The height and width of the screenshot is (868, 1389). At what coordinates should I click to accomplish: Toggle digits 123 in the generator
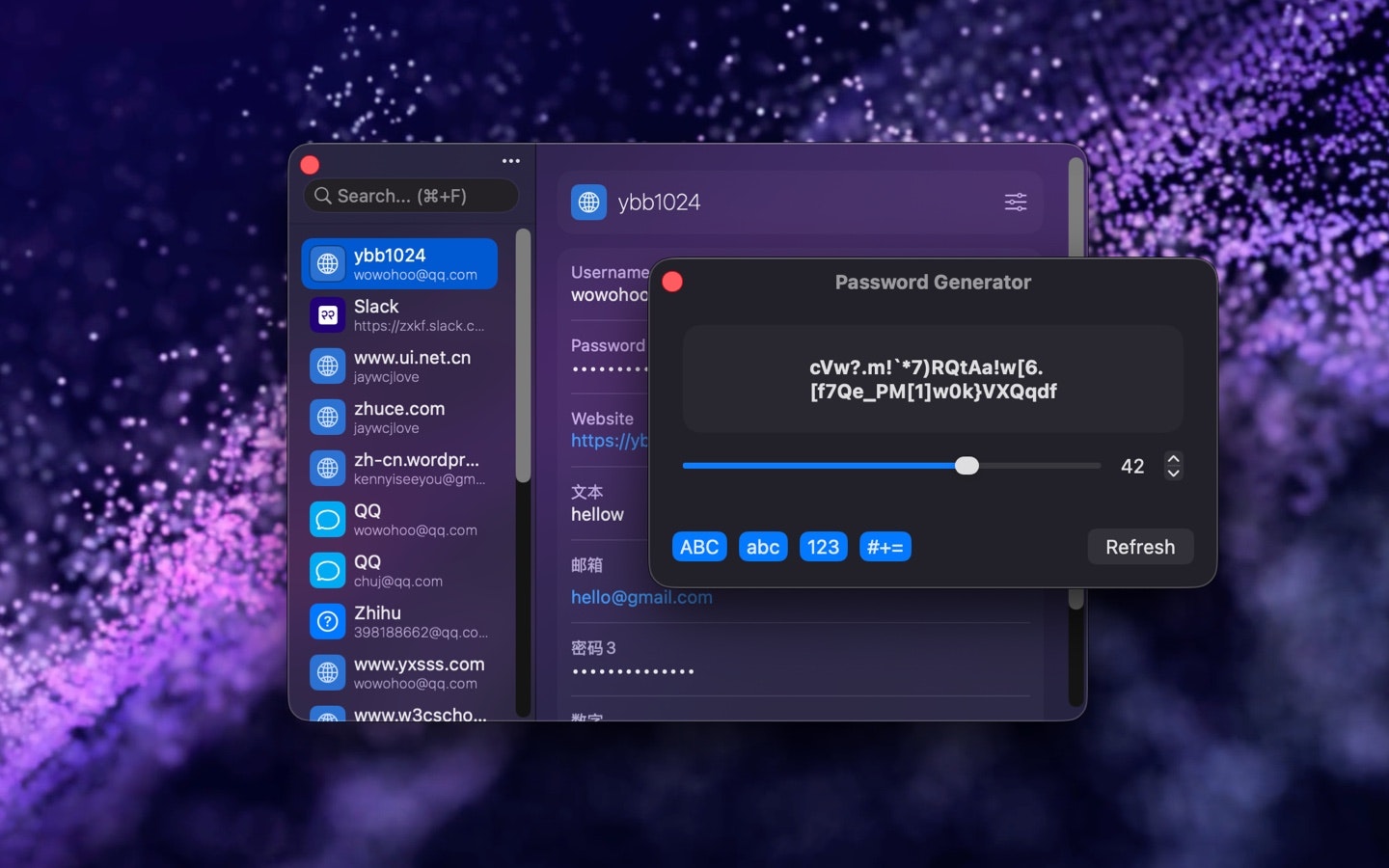(x=823, y=547)
